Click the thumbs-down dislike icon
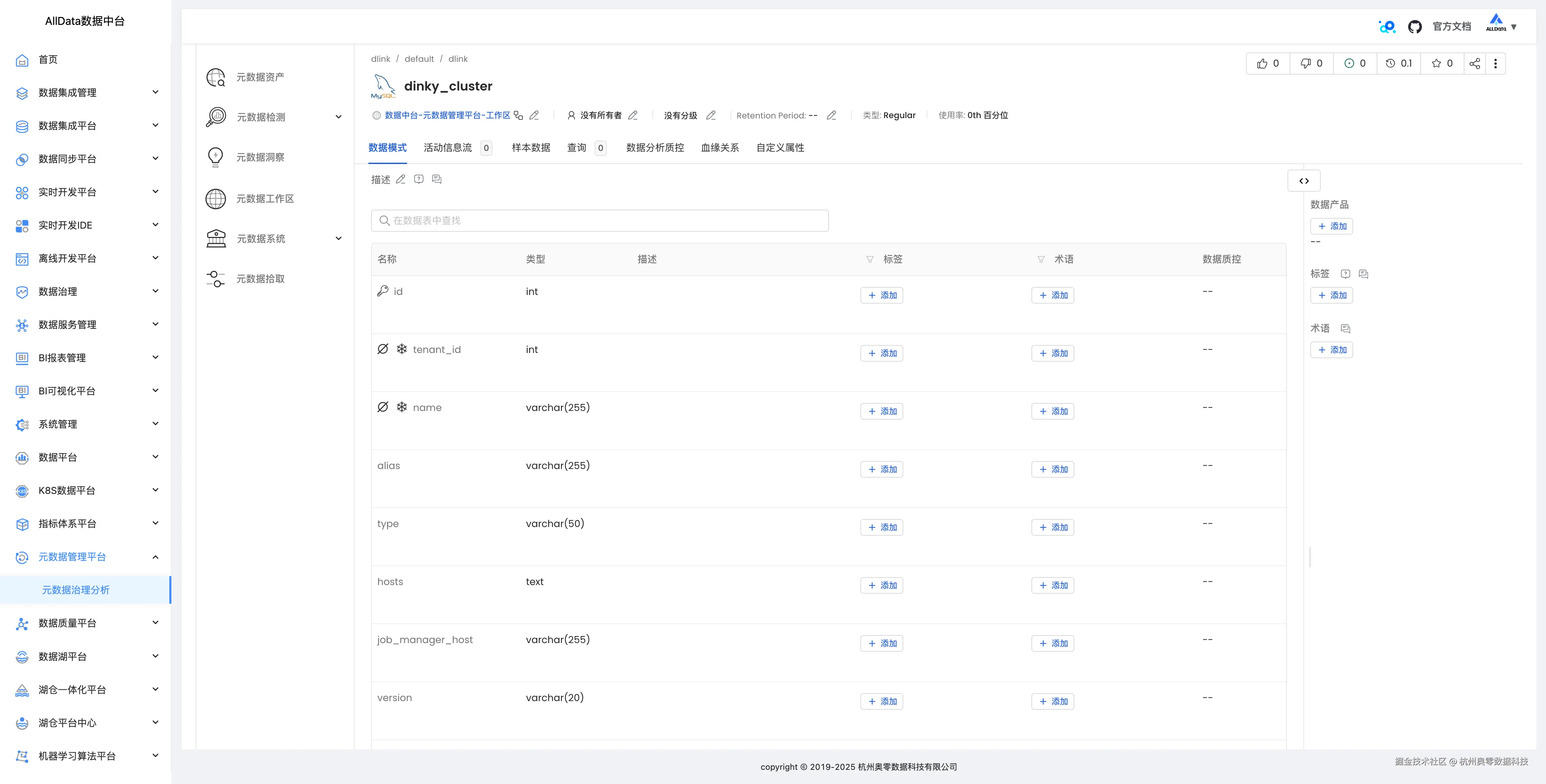The image size is (1546, 784). click(1305, 64)
